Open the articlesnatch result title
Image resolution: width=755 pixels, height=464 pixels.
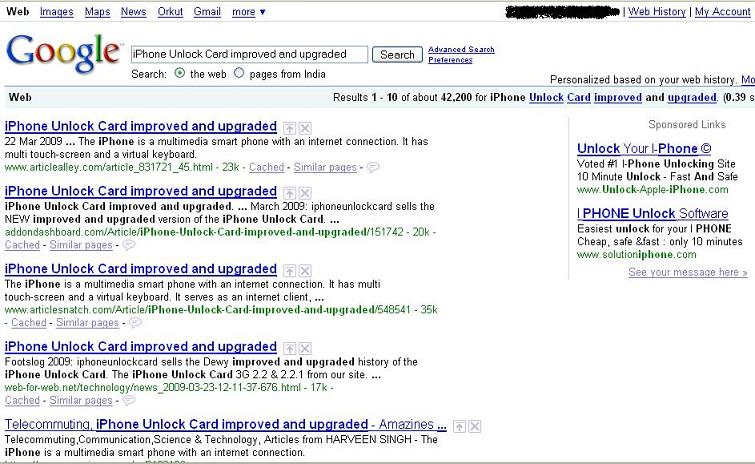coord(141,269)
